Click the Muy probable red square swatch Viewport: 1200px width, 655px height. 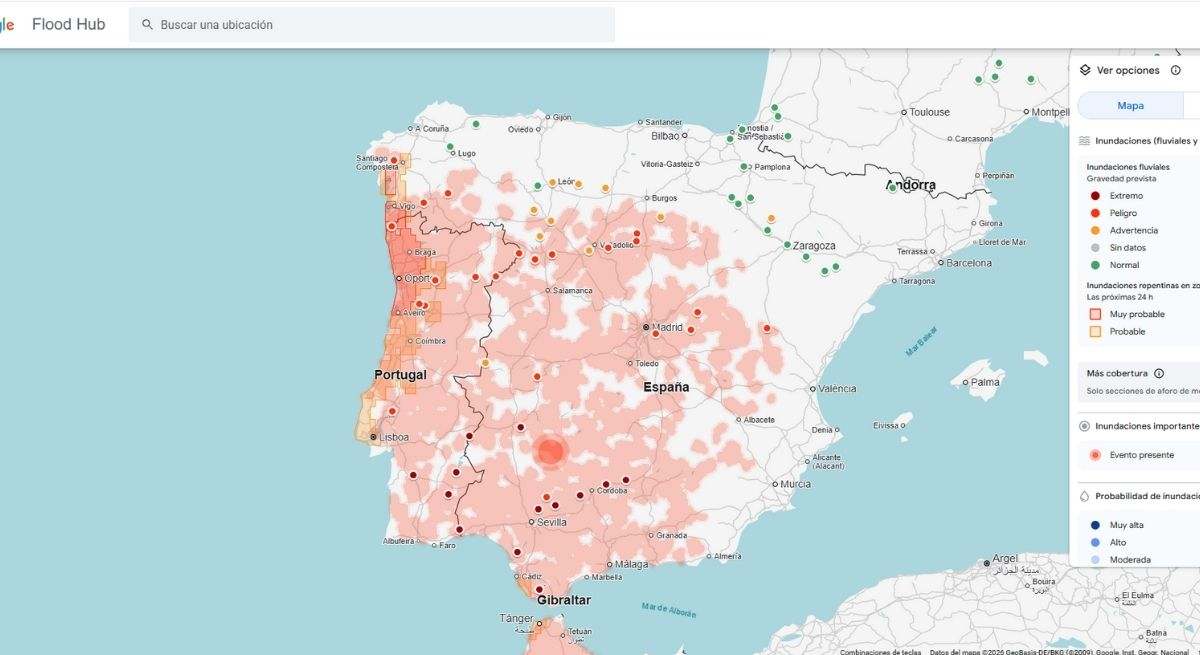[x=1095, y=314]
